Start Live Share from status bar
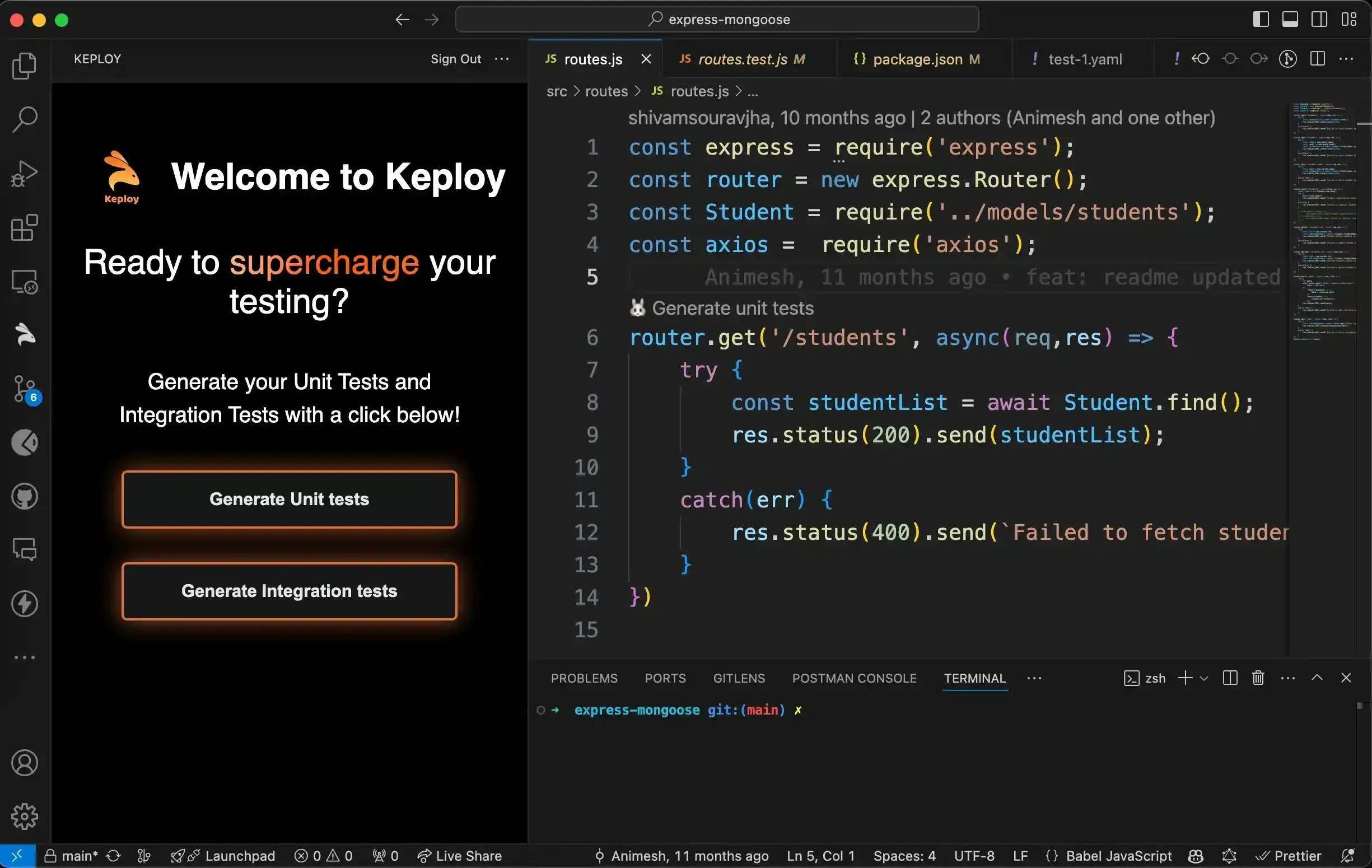Image resolution: width=1372 pixels, height=868 pixels. click(459, 856)
